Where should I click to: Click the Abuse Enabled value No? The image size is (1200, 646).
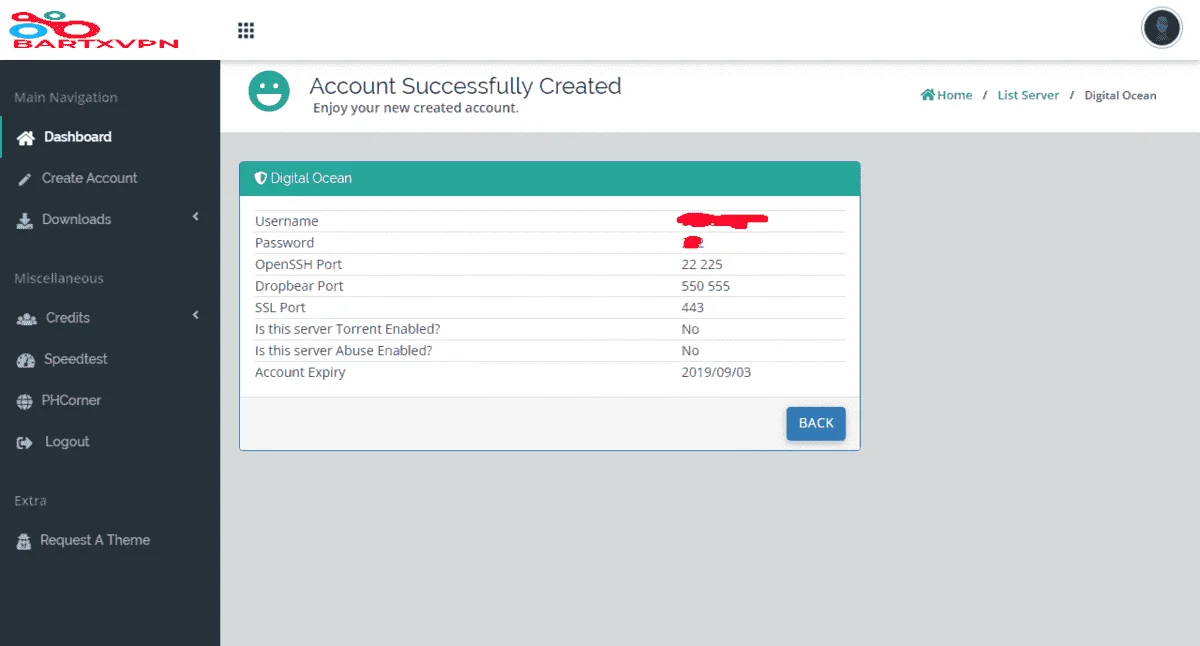pos(690,351)
